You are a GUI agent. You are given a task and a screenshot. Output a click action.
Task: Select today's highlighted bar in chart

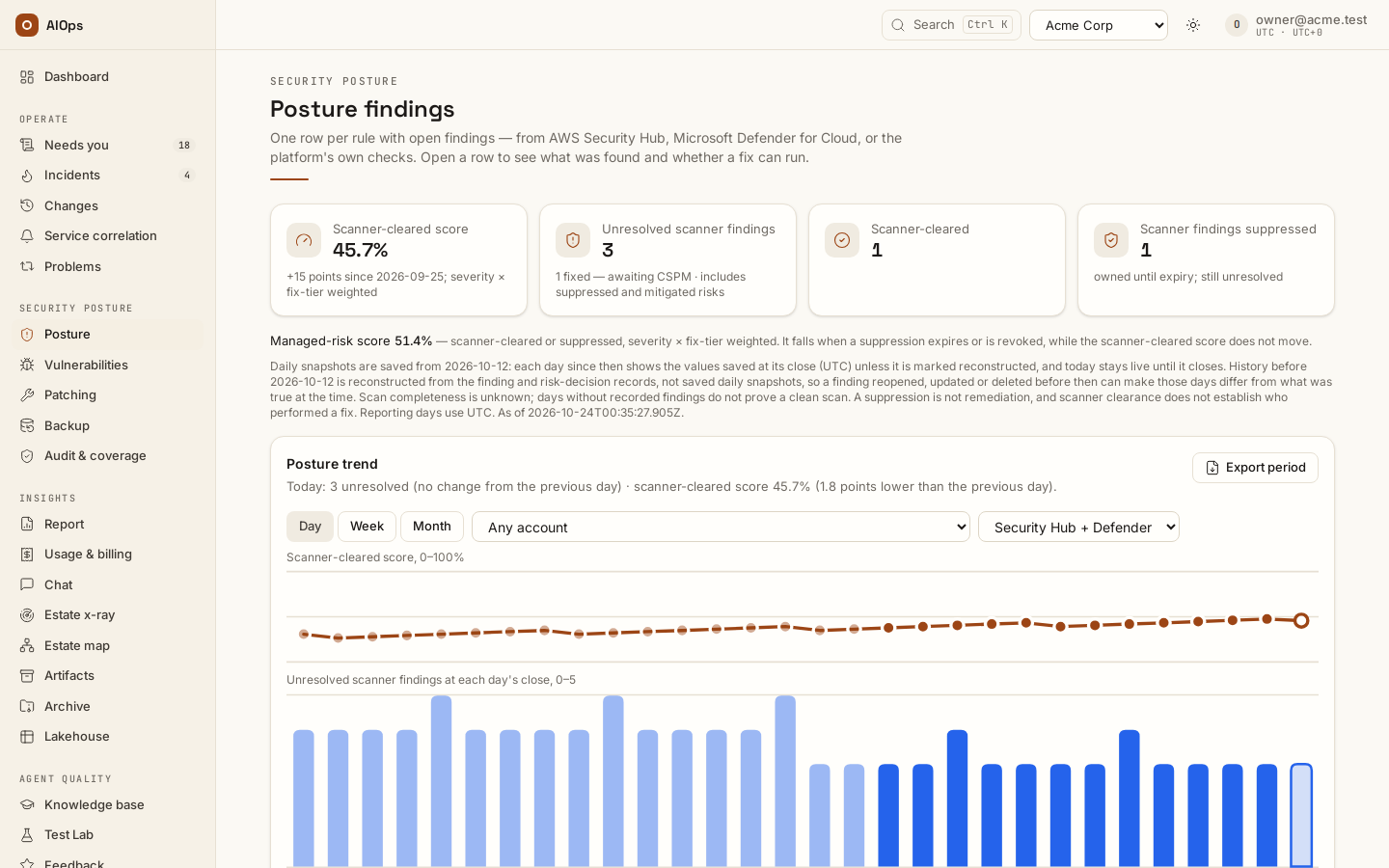pos(1301,815)
